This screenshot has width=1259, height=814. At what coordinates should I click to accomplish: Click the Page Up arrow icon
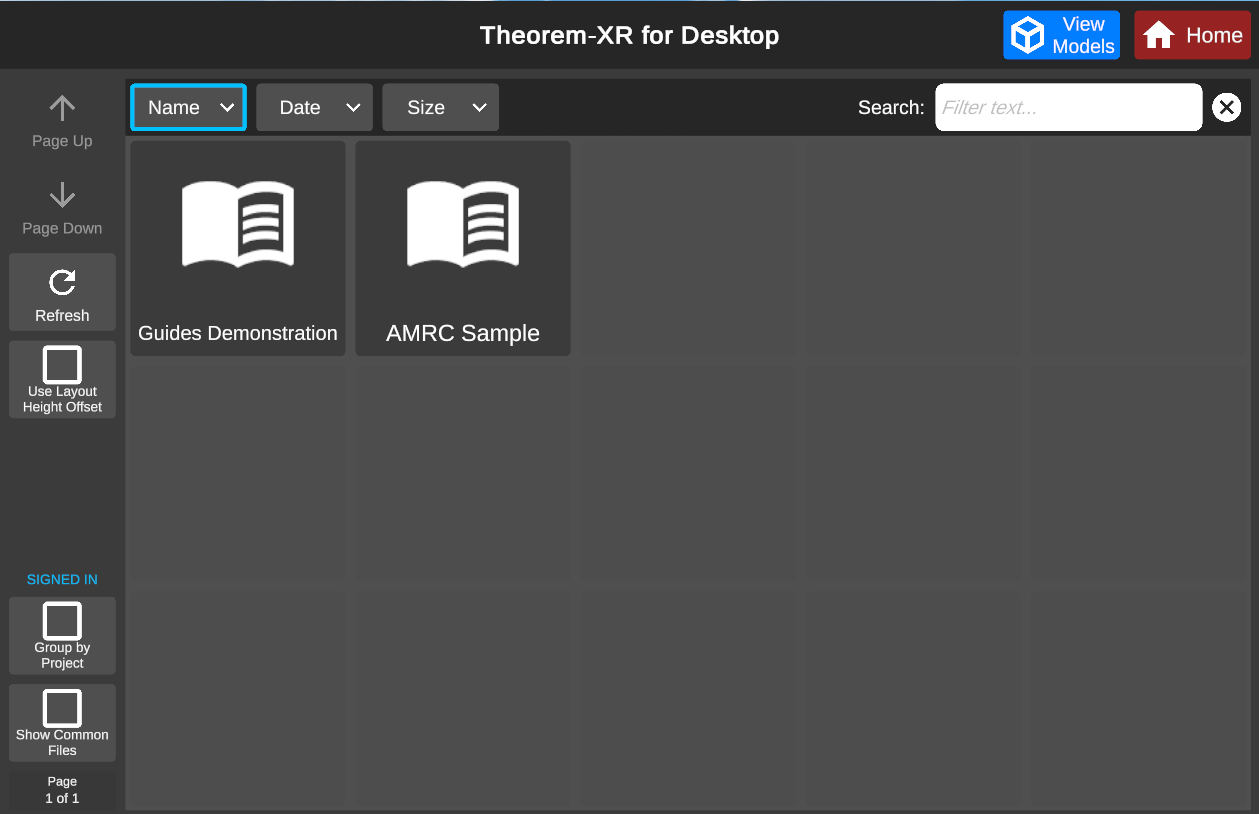click(62, 108)
